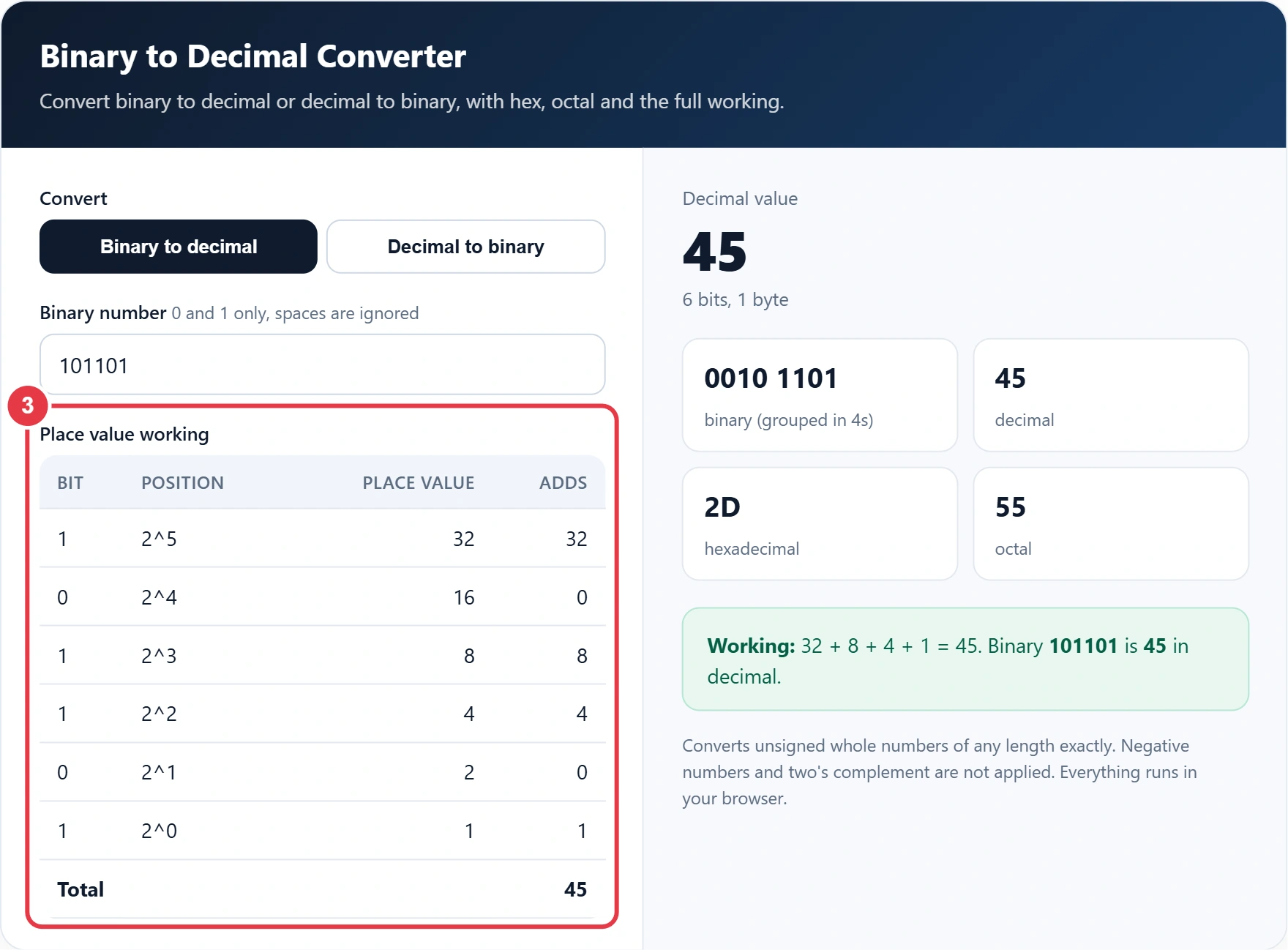This screenshot has height=950, width=1288.
Task: Click the subtitle starting 'Convert binary to decimal'
Action: point(412,101)
